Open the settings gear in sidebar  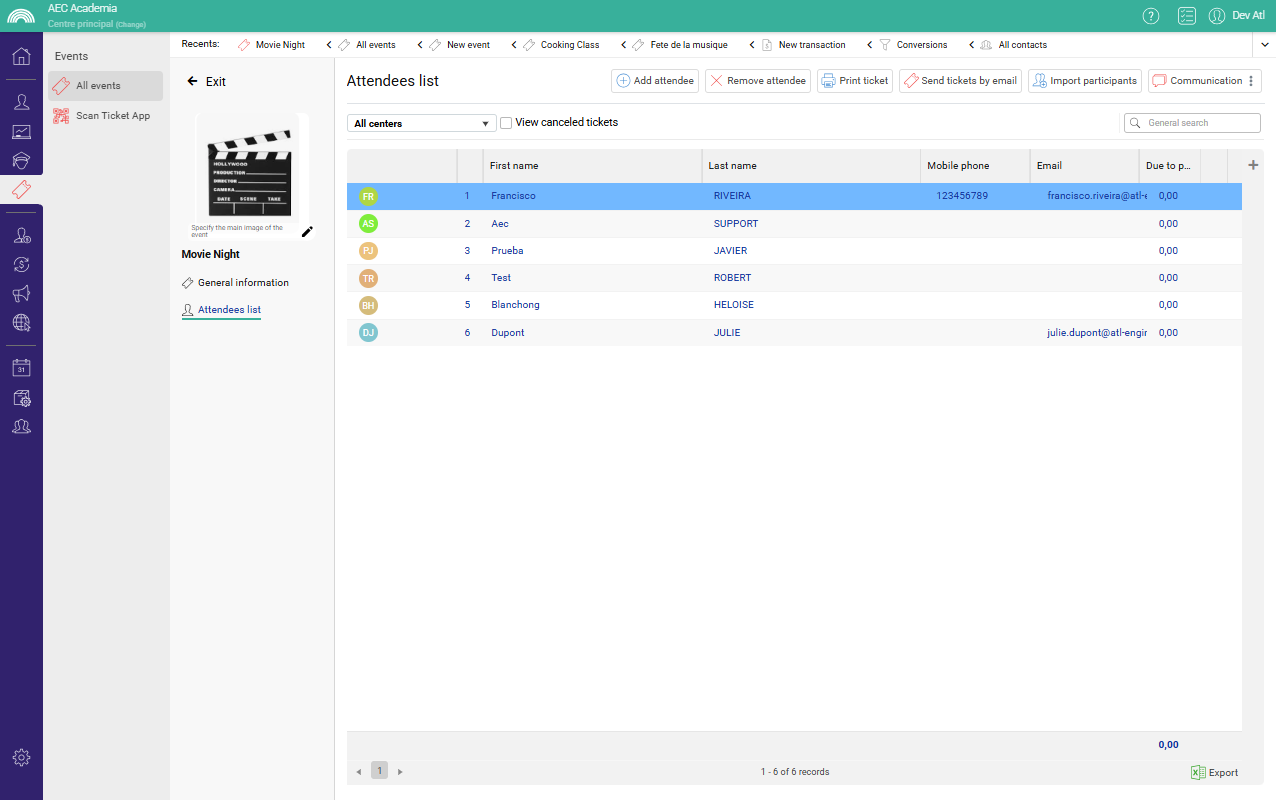coord(21,758)
